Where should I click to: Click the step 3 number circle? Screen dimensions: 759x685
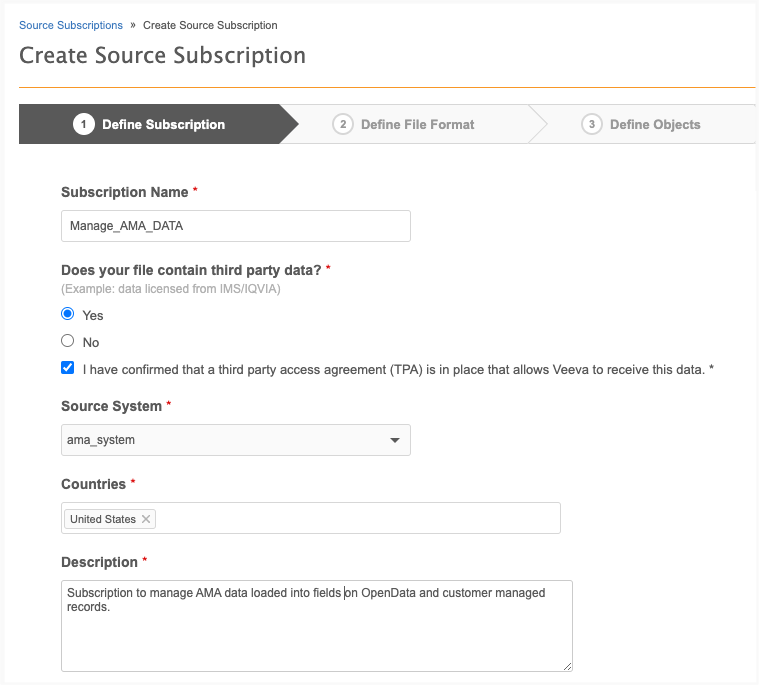(592, 125)
